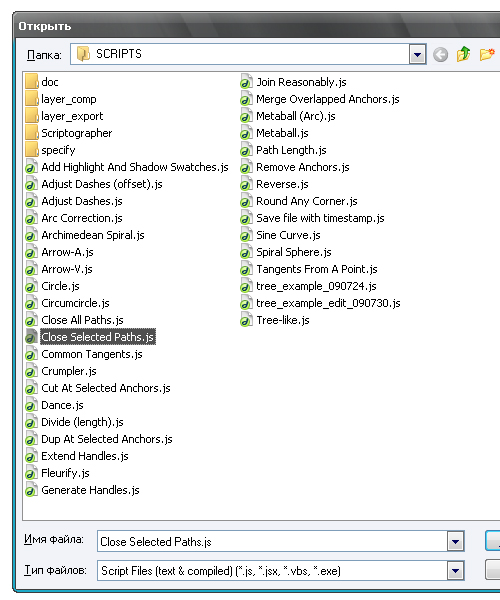Click inside the file name text field
This screenshot has width=500, height=600.
pyautogui.click(x=272, y=541)
